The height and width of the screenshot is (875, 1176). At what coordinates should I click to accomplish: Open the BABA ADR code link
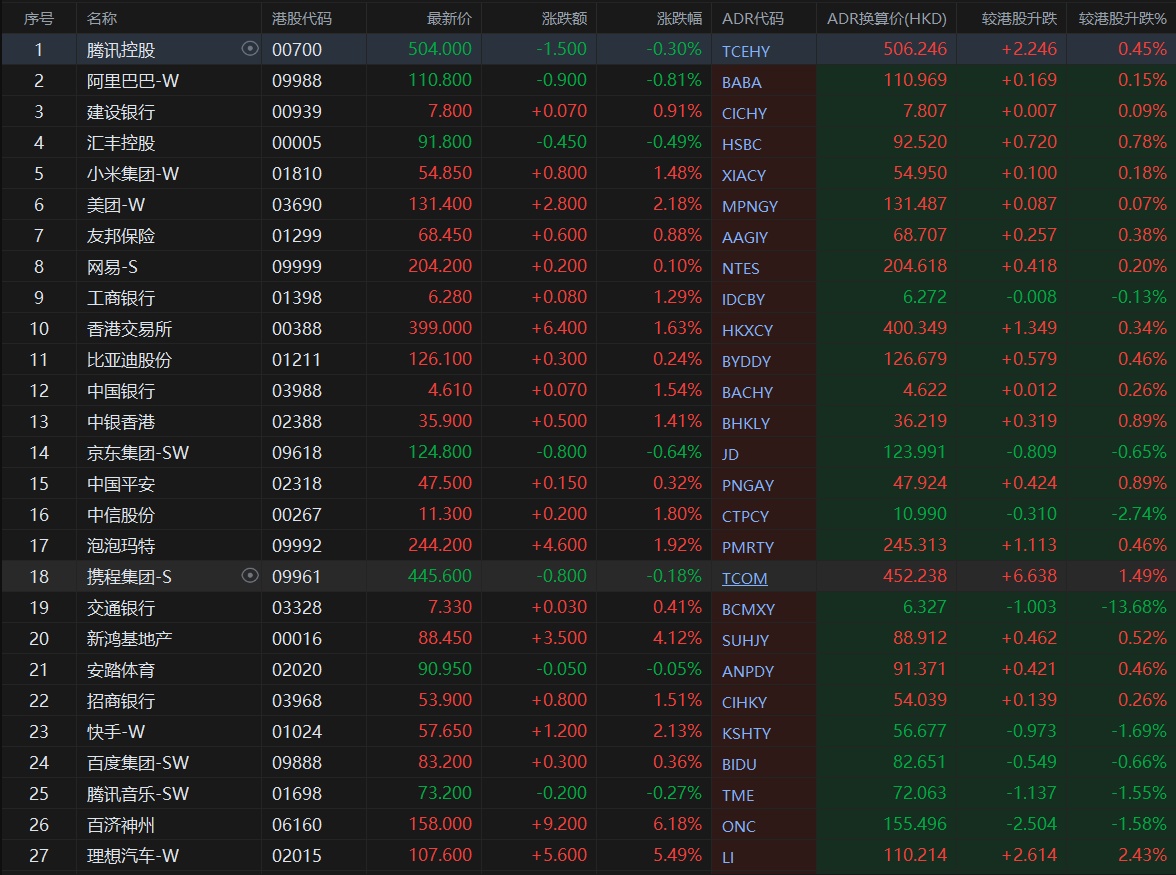pyautogui.click(x=741, y=82)
